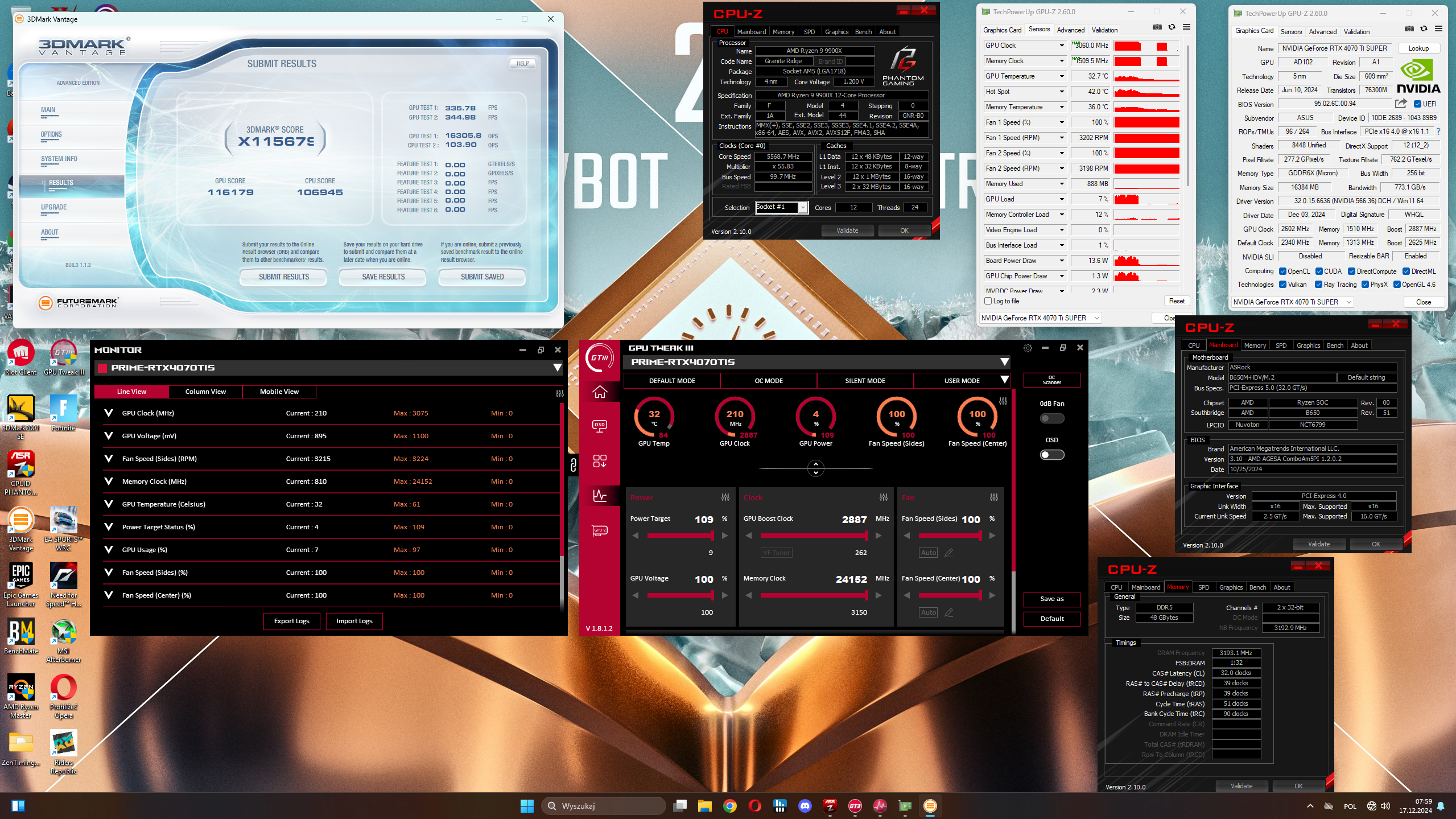Screen dimensions: 1456x819
Task: Adjust the GPU Boost Clock slider
Action: (x=814, y=536)
